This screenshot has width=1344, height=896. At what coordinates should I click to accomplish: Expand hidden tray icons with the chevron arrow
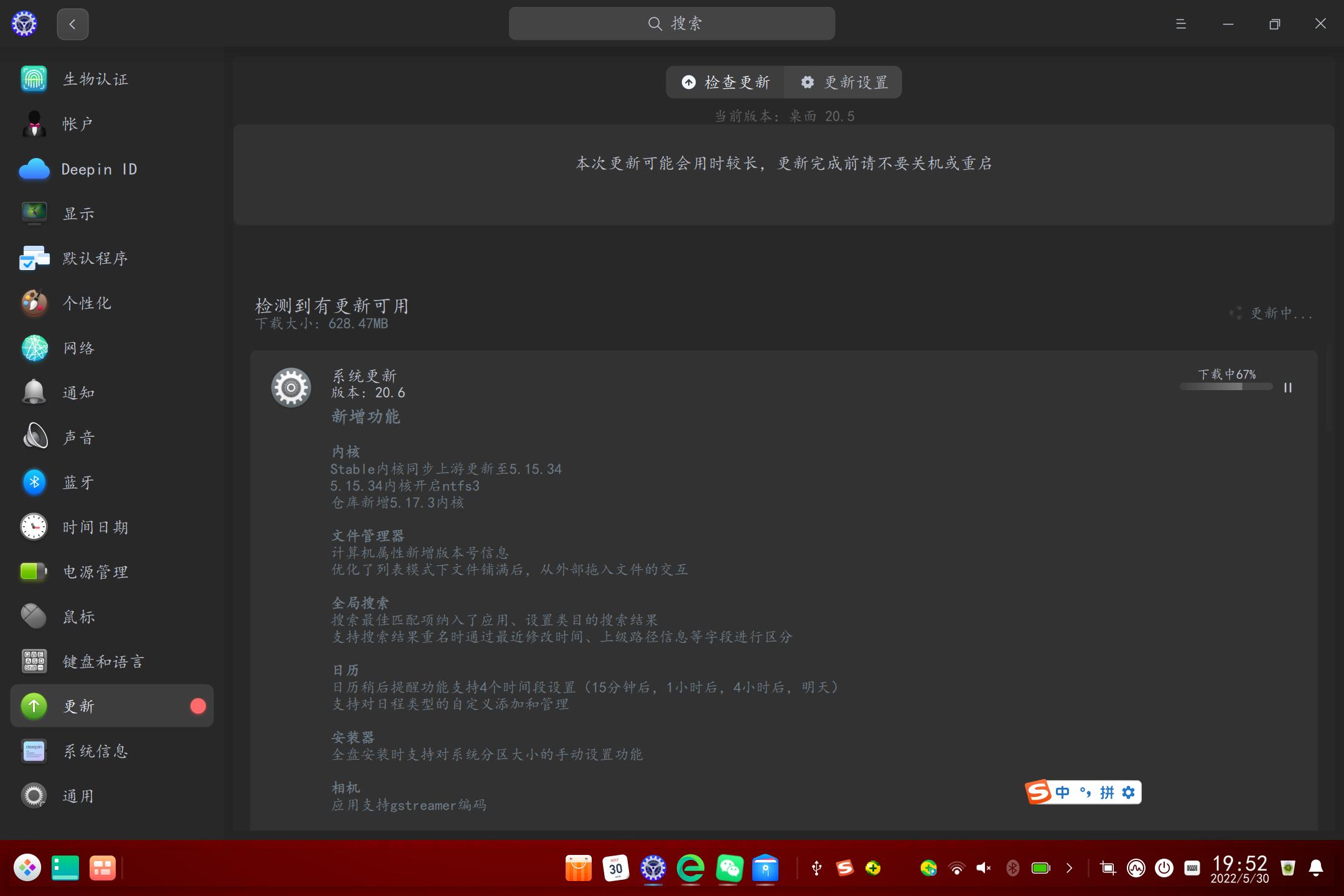click(1070, 867)
